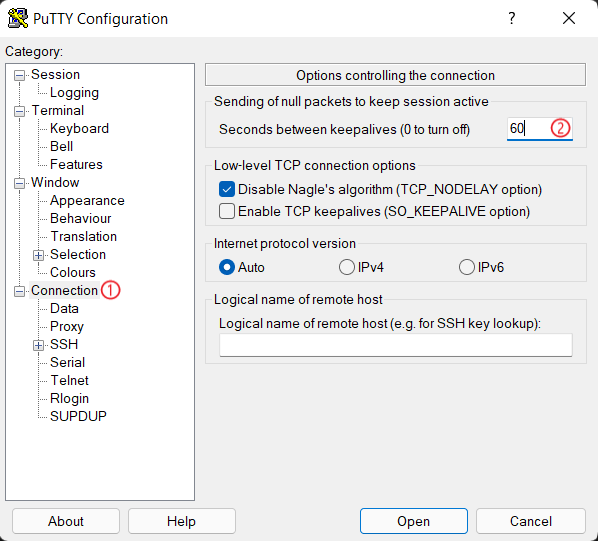598x541 pixels.
Task: Select Session category
Action: click(55, 74)
